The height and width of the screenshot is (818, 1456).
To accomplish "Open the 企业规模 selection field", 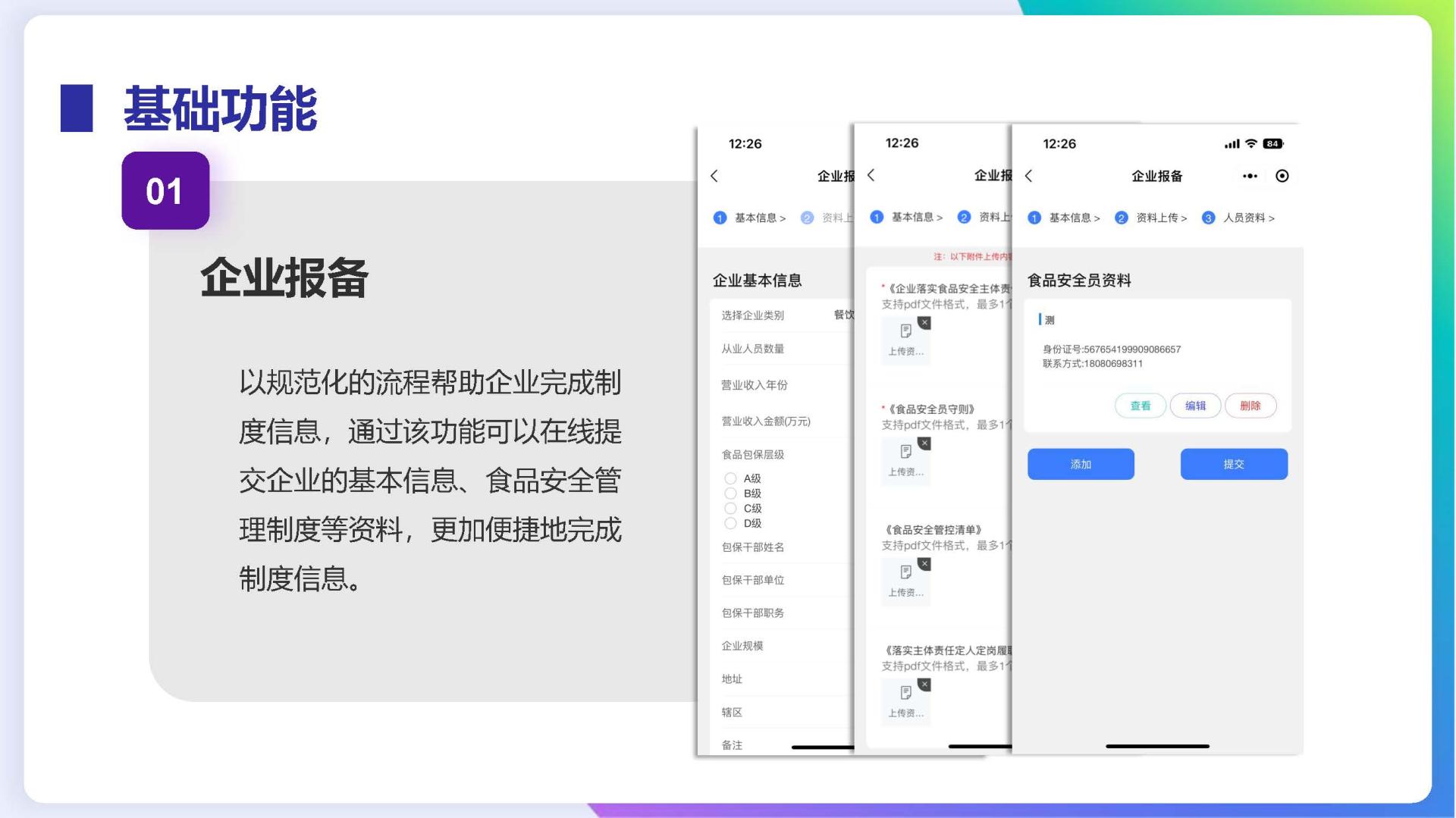I will (781, 646).
